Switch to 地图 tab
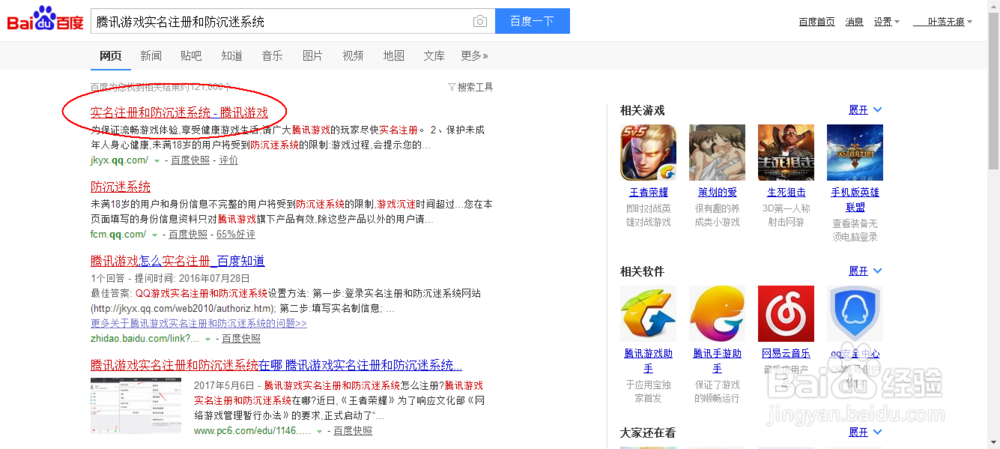Image resolution: width=1000 pixels, height=449 pixels. (x=393, y=55)
